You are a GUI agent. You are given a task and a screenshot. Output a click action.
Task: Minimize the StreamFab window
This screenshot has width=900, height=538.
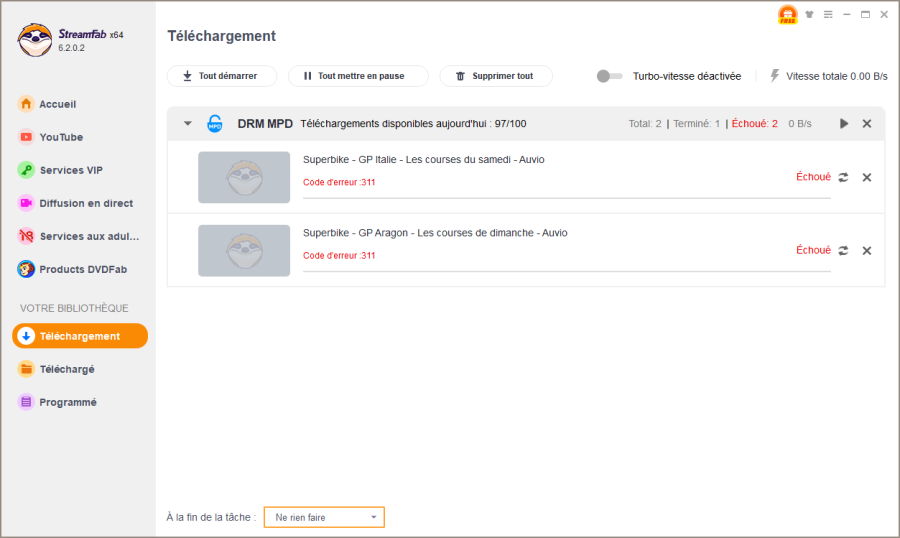point(847,14)
